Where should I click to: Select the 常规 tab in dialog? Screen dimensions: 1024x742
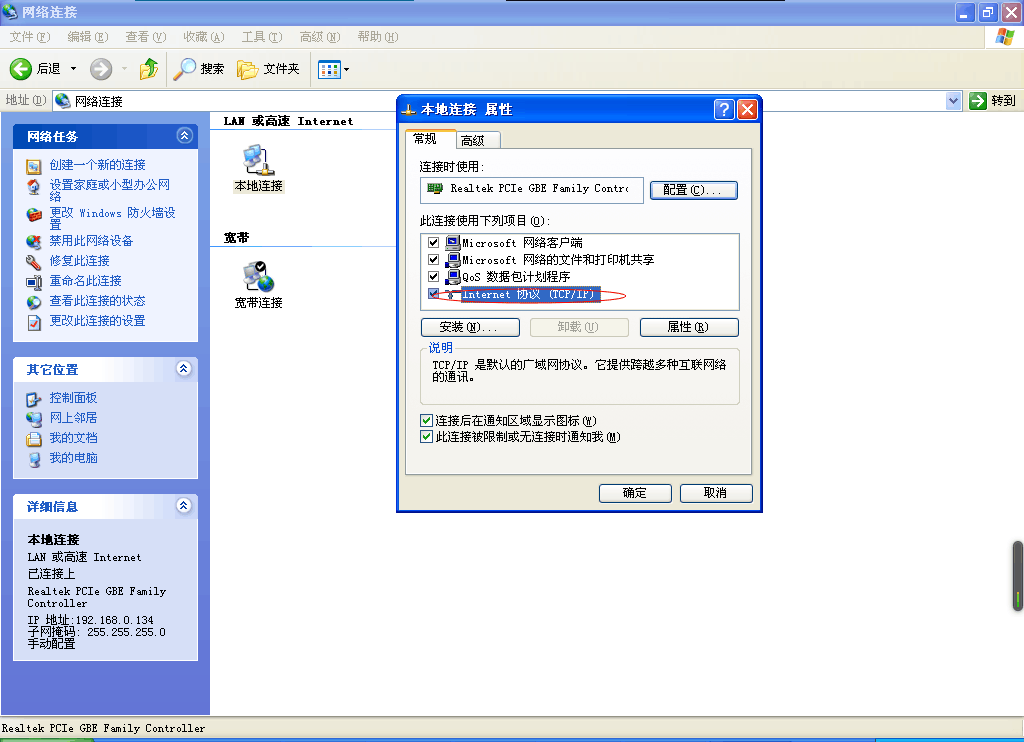[430, 139]
